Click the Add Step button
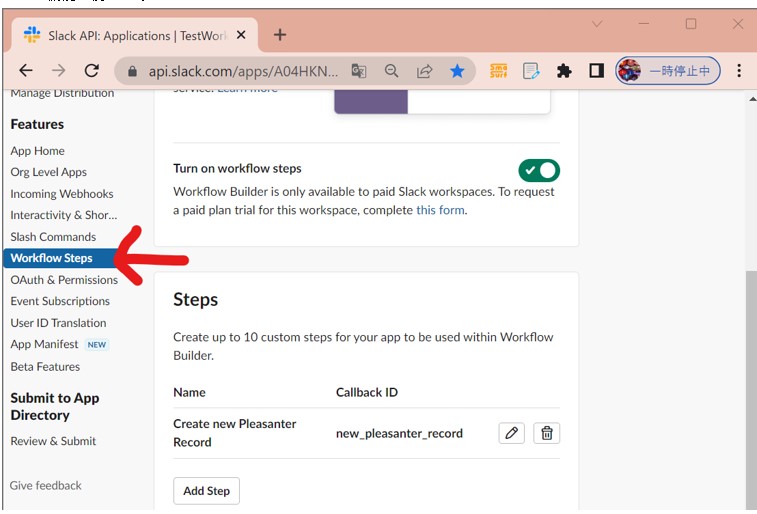Image resolution: width=757 pixels, height=514 pixels. (207, 491)
